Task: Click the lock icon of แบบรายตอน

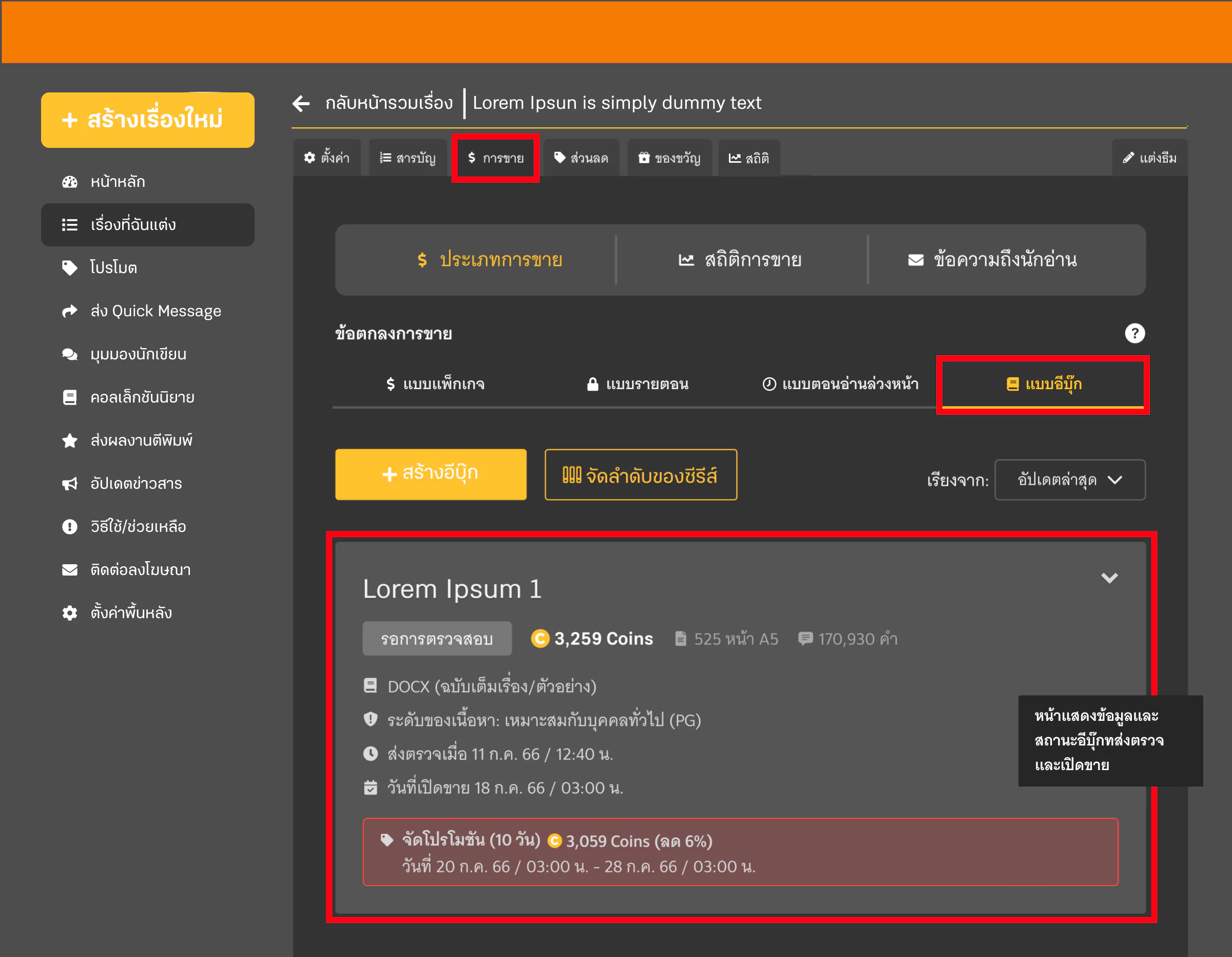Action: (x=592, y=384)
